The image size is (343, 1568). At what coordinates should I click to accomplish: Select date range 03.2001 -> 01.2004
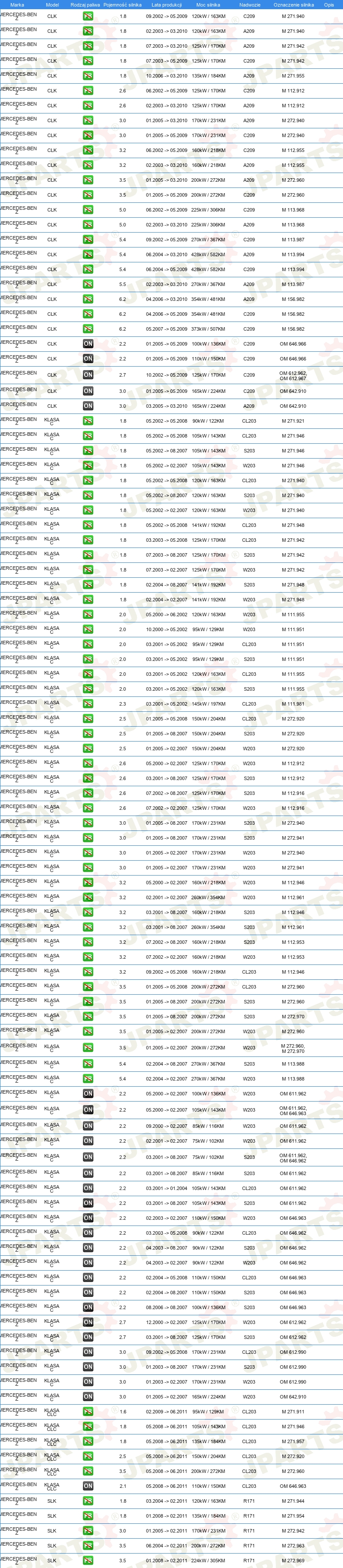coord(166,1188)
